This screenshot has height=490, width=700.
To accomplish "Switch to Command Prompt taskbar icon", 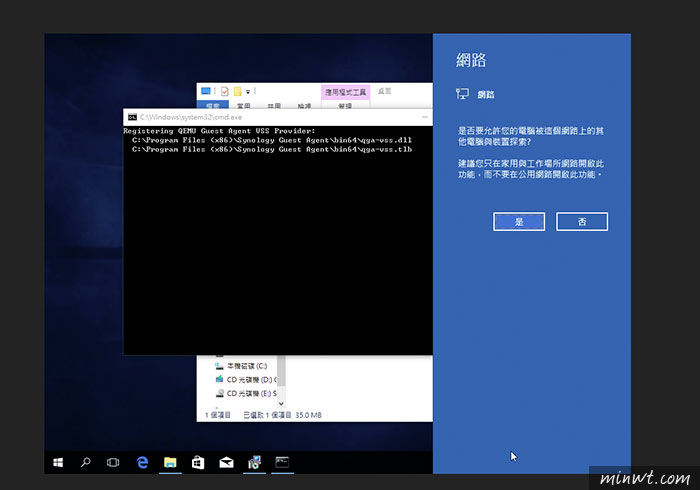I will [282, 462].
